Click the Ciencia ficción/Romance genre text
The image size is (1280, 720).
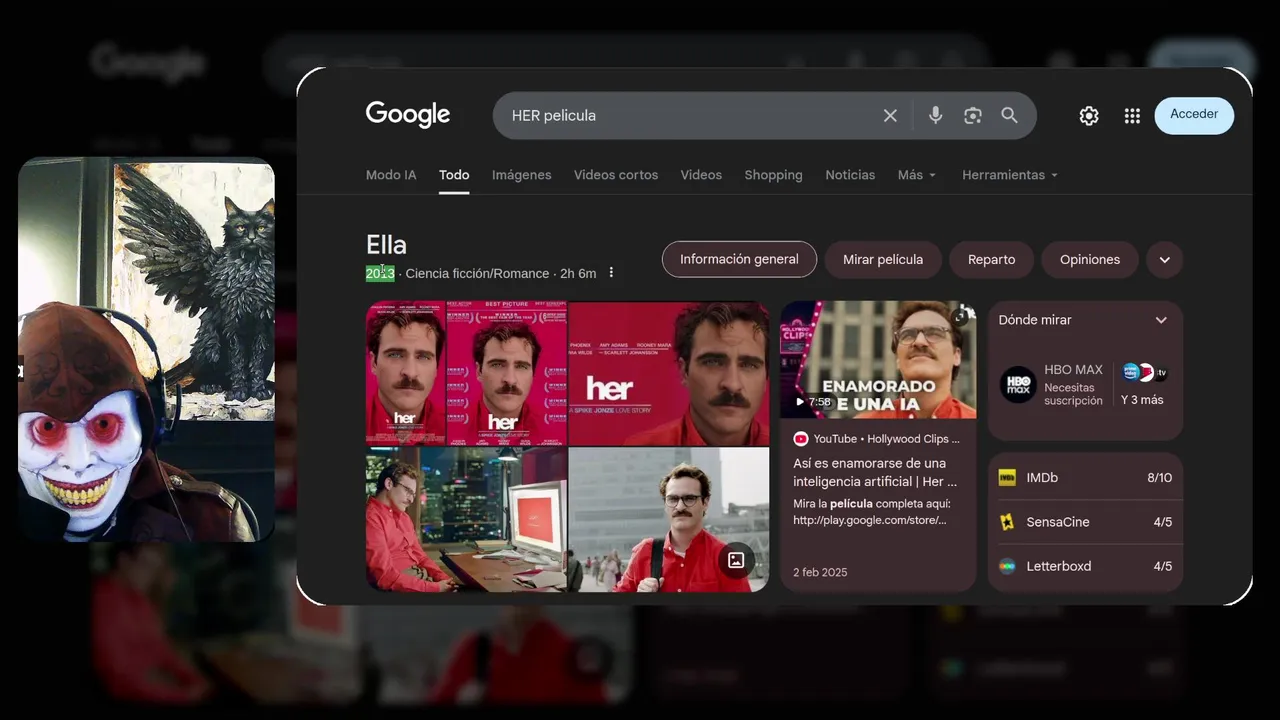click(477, 273)
